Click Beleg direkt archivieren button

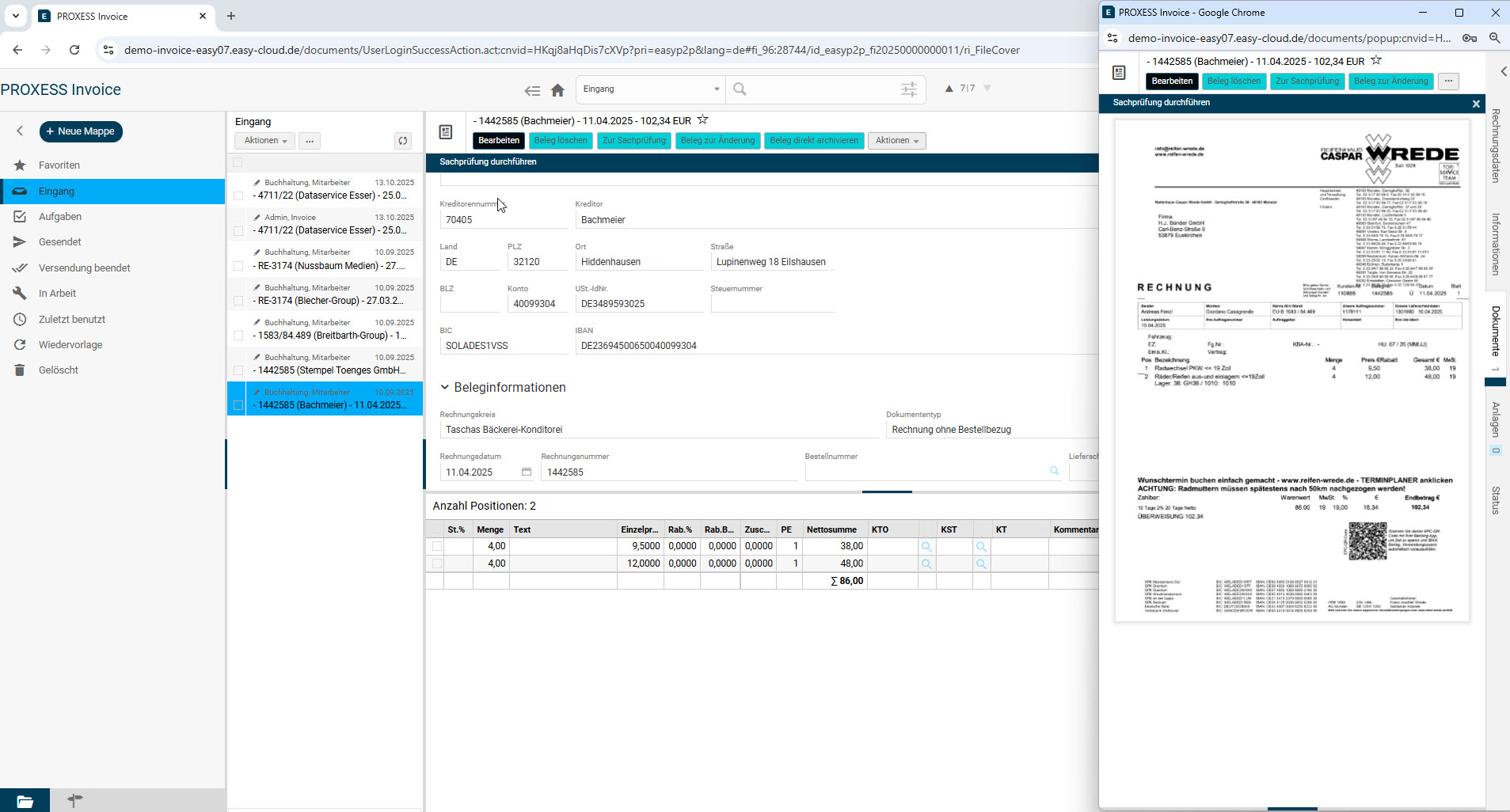(x=813, y=141)
